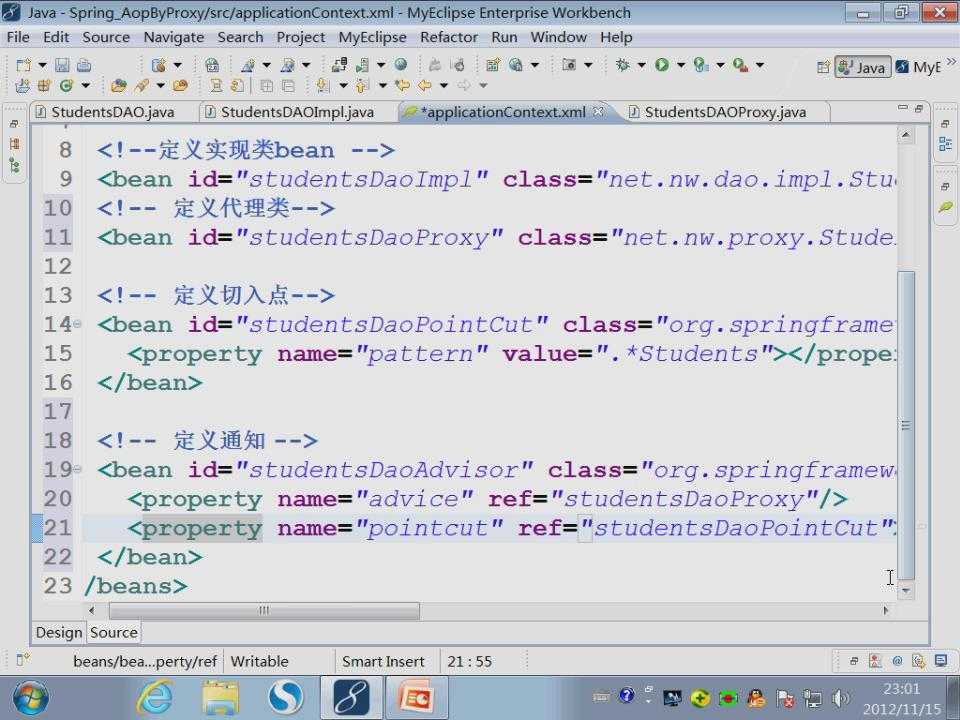Collapse the bean fold at line 14
This screenshot has height=720, width=960.
coord(77,324)
